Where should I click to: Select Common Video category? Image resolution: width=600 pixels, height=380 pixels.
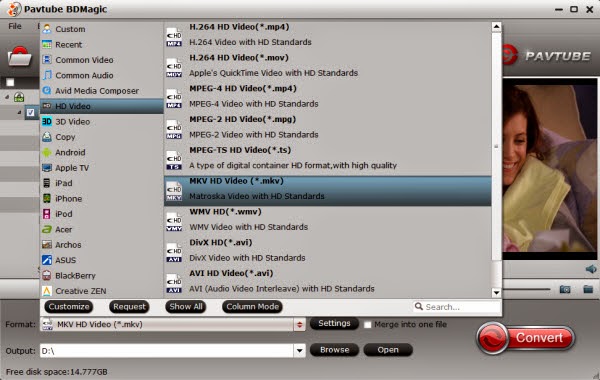101,60
